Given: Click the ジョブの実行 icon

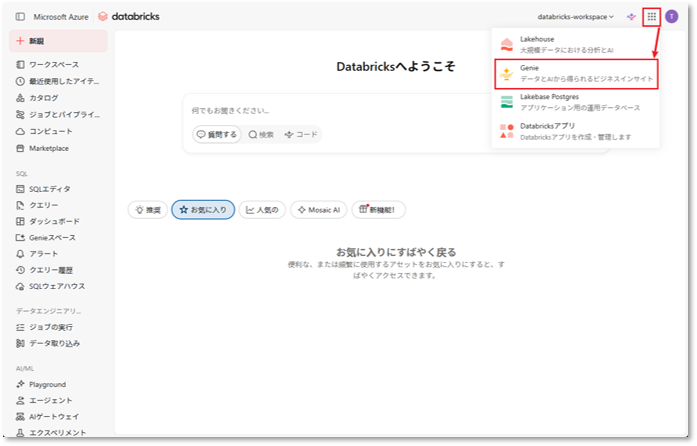Looking at the screenshot, I should pos(20,327).
